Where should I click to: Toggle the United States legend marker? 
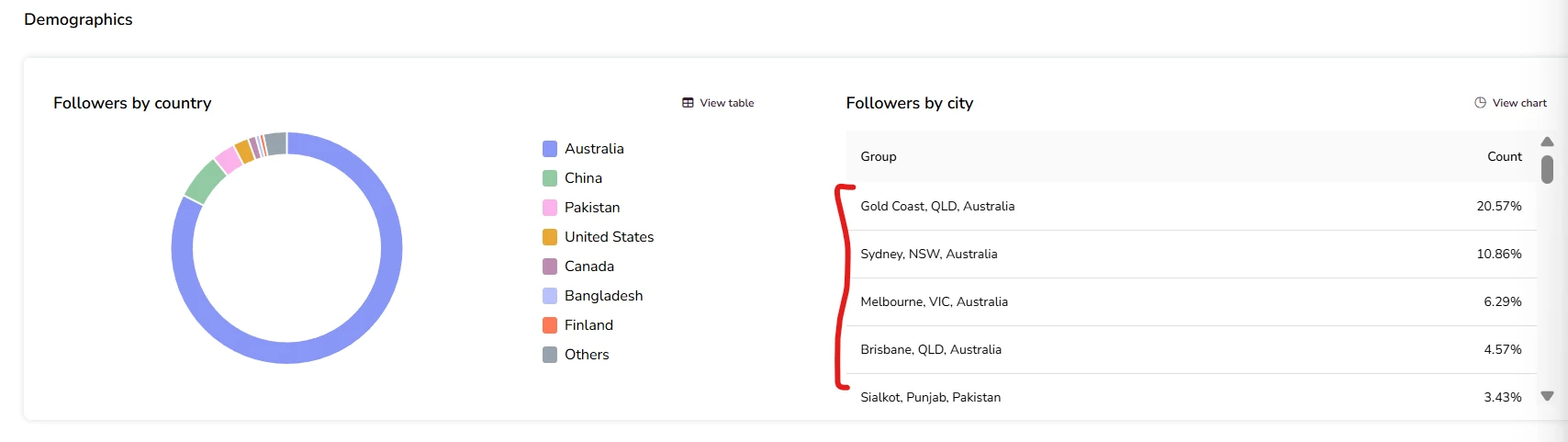pos(550,237)
